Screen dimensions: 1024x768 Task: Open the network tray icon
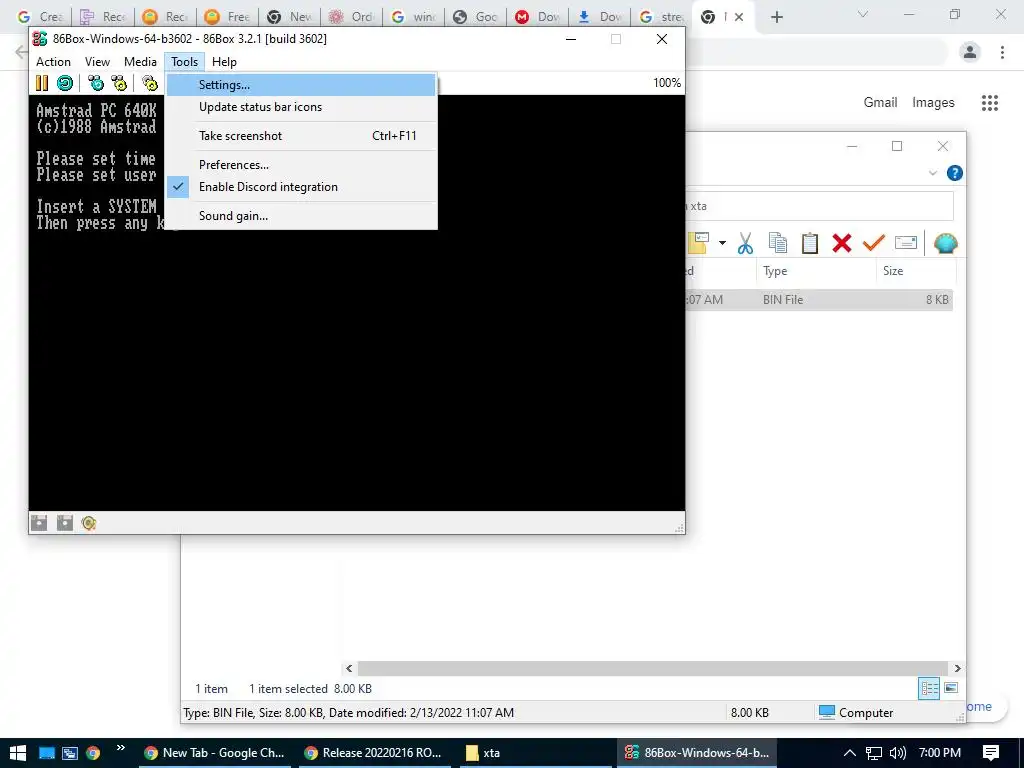click(x=874, y=753)
